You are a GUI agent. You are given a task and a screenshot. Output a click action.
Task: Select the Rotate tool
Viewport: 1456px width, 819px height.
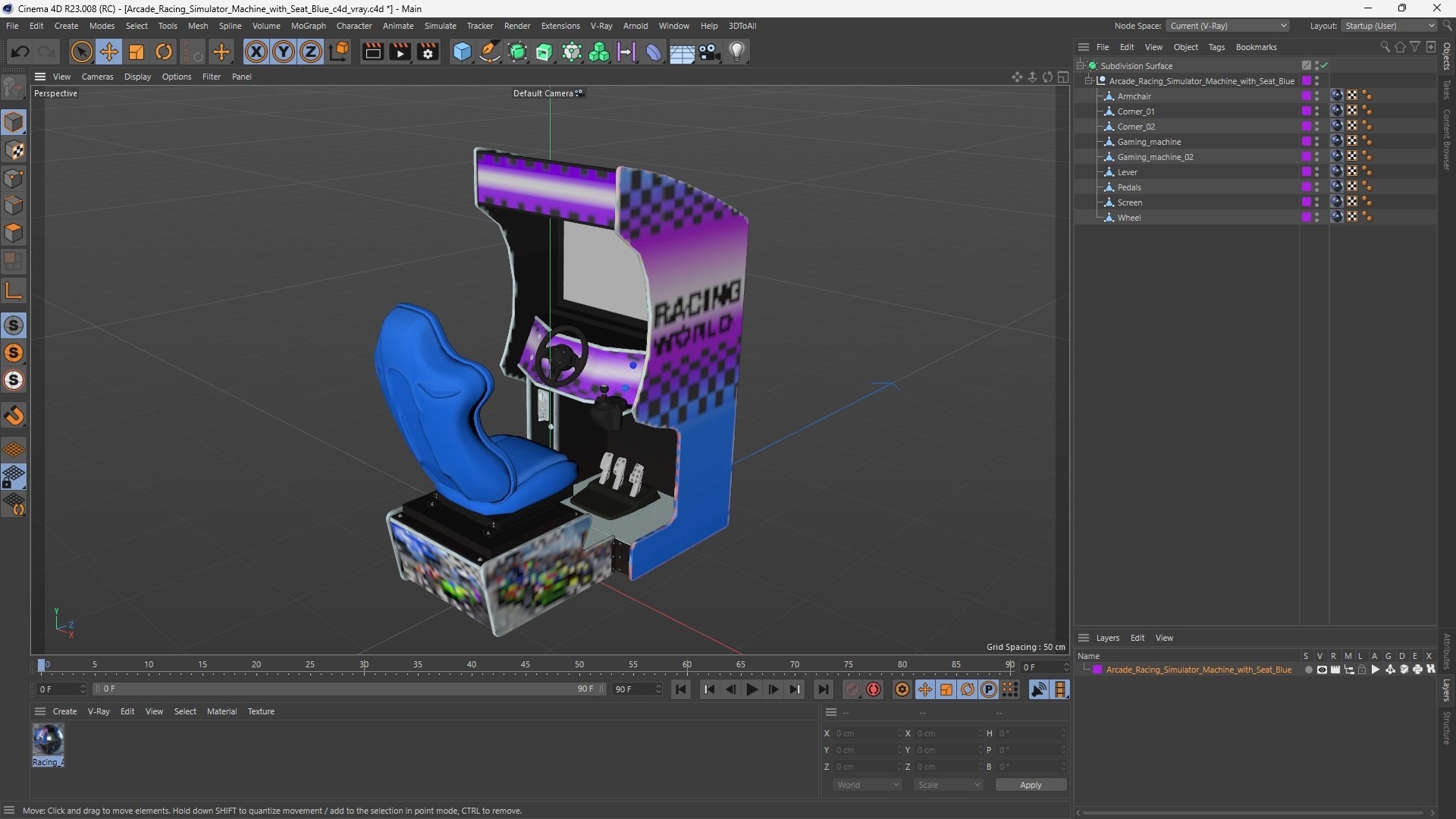pos(164,52)
